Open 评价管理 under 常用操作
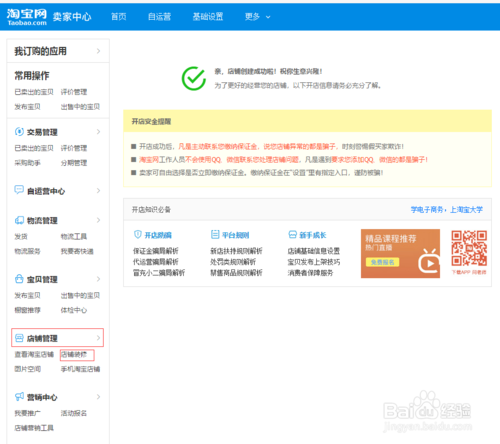Image resolution: width=500 pixels, height=444 pixels. click(x=74, y=92)
